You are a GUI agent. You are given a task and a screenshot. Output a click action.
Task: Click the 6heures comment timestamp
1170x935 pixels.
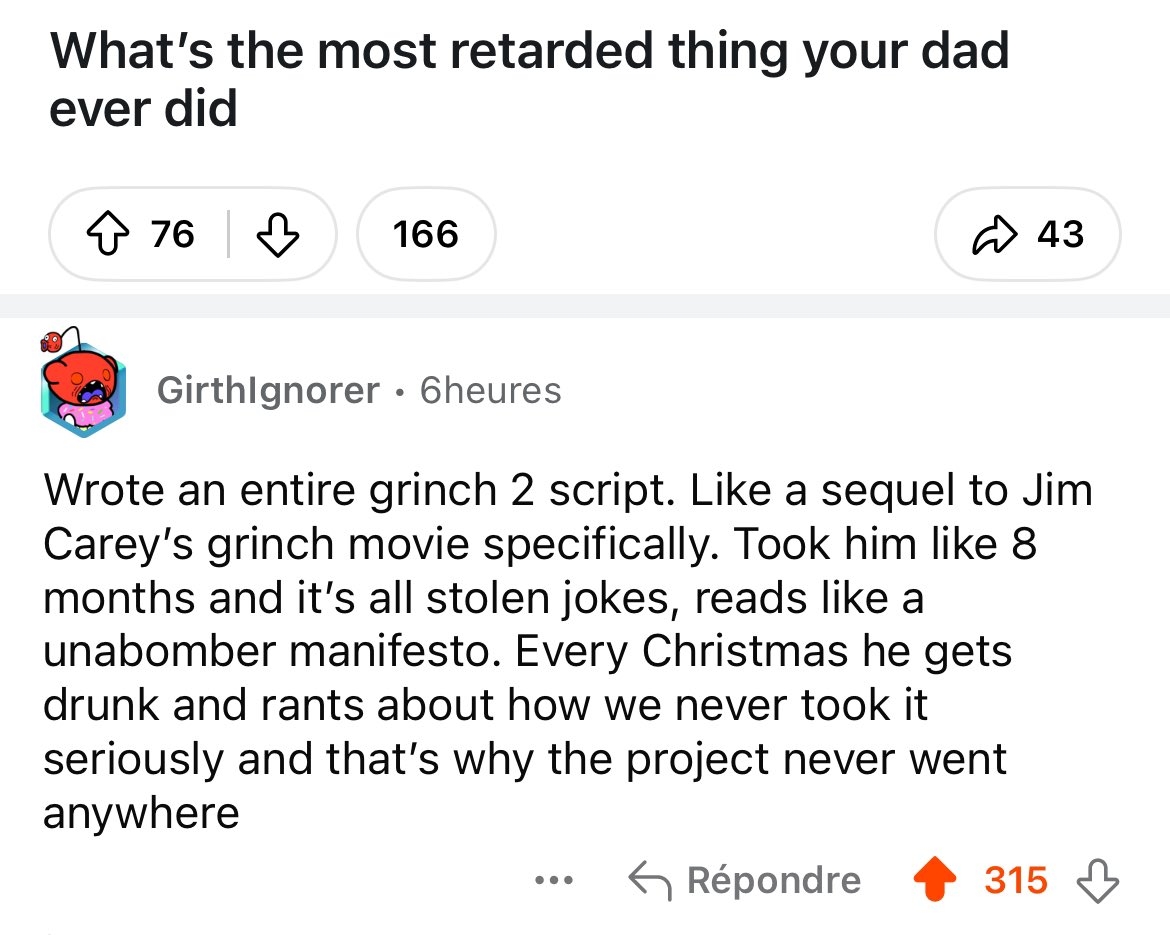coord(490,390)
